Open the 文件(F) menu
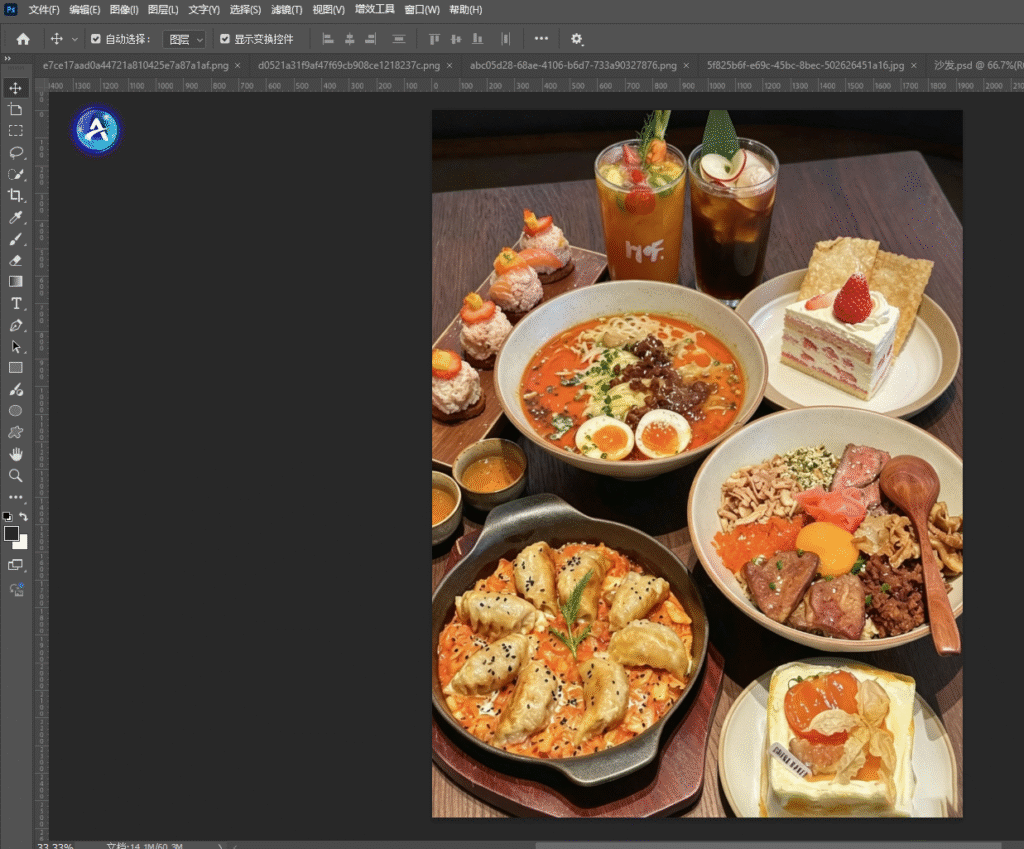The height and width of the screenshot is (849, 1024). coord(44,10)
